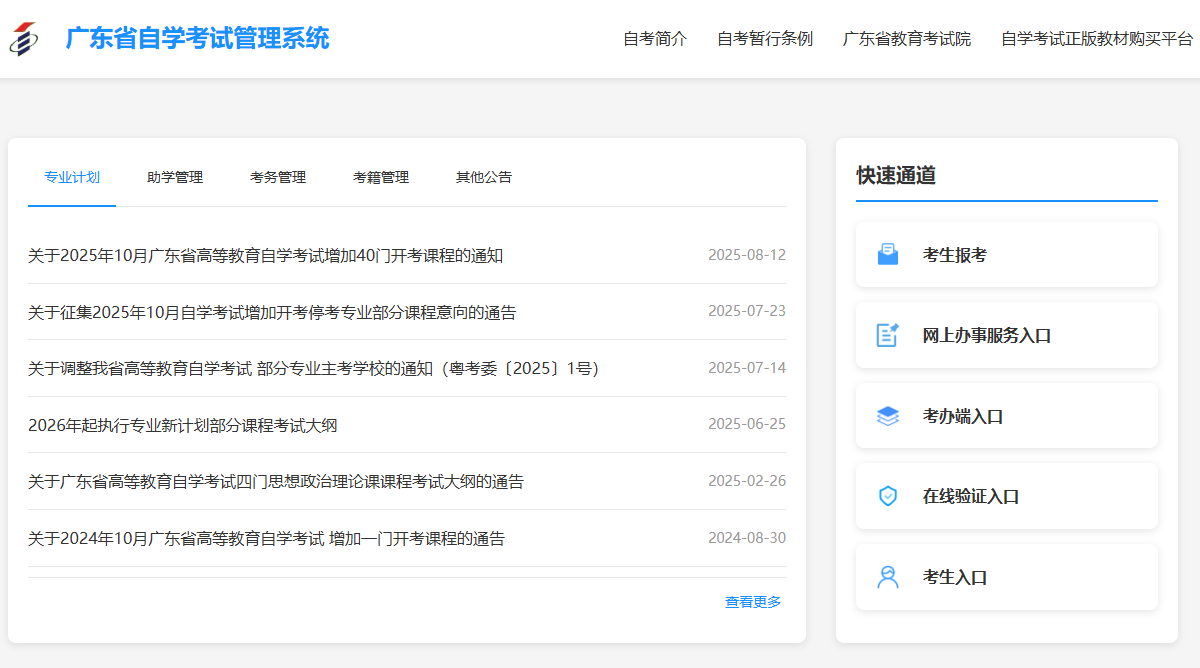Image resolution: width=1200 pixels, height=668 pixels.
Task: Click the 考生入口 person icon
Action: point(887,577)
